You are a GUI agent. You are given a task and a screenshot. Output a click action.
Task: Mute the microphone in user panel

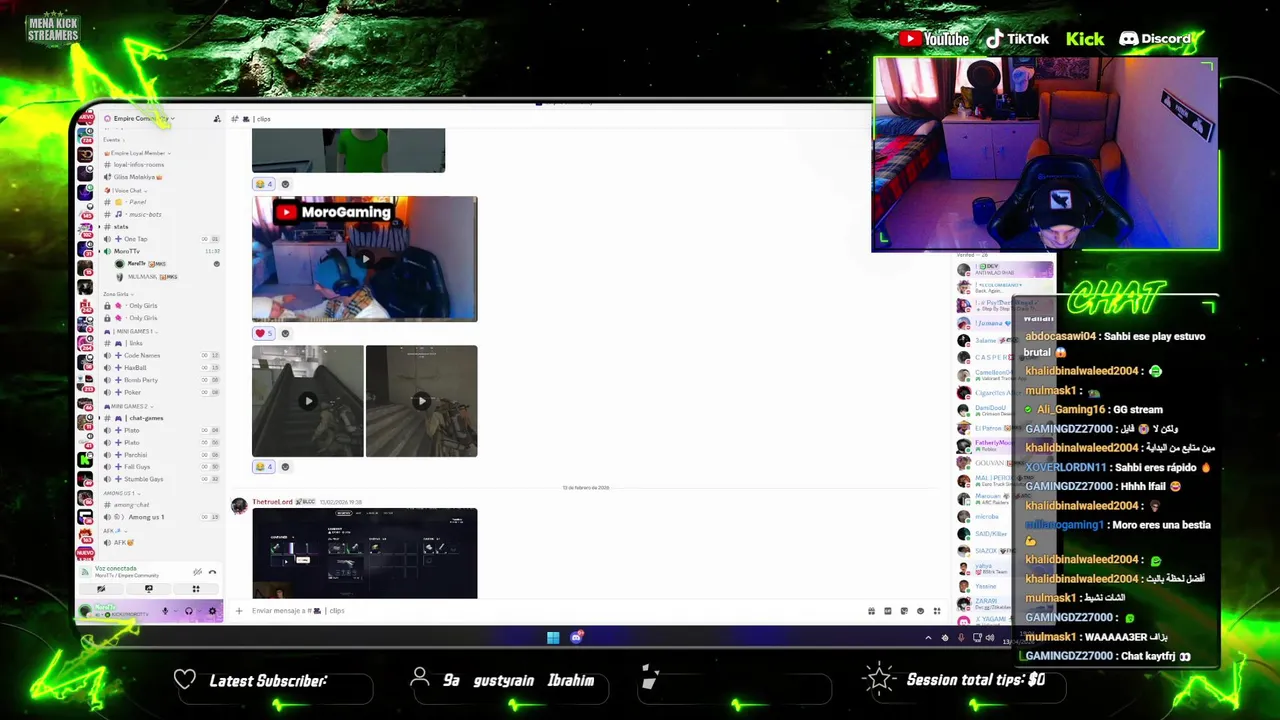pos(165,611)
